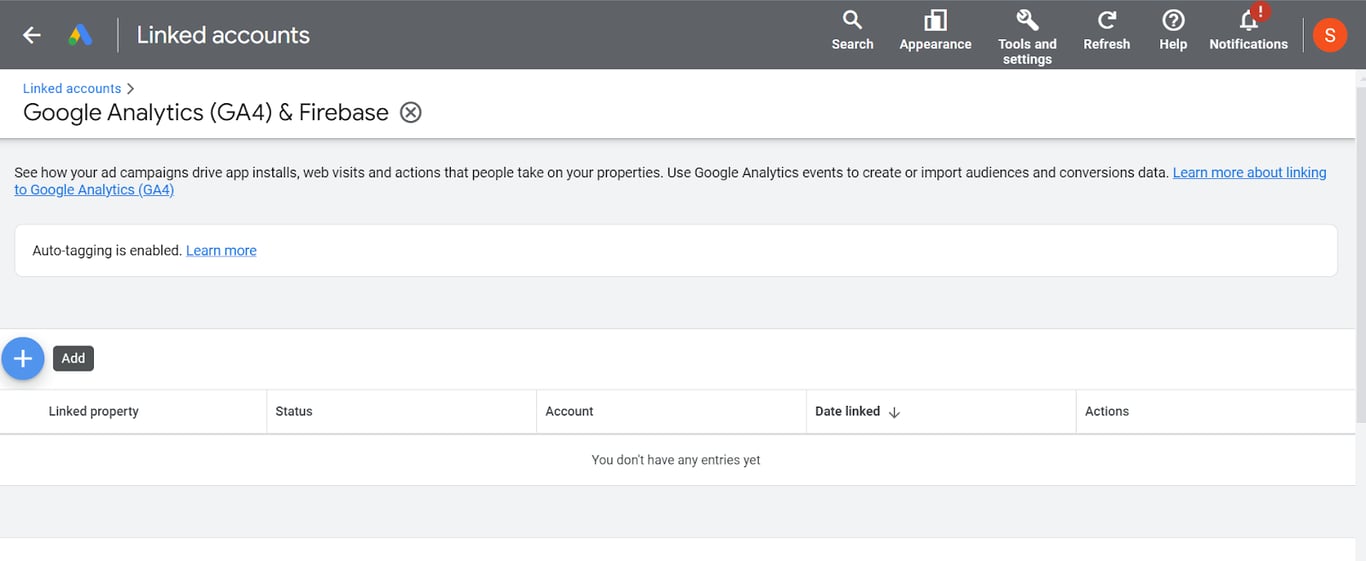Click the Linked property column header
Screen dimensions: 1366x561
[94, 411]
